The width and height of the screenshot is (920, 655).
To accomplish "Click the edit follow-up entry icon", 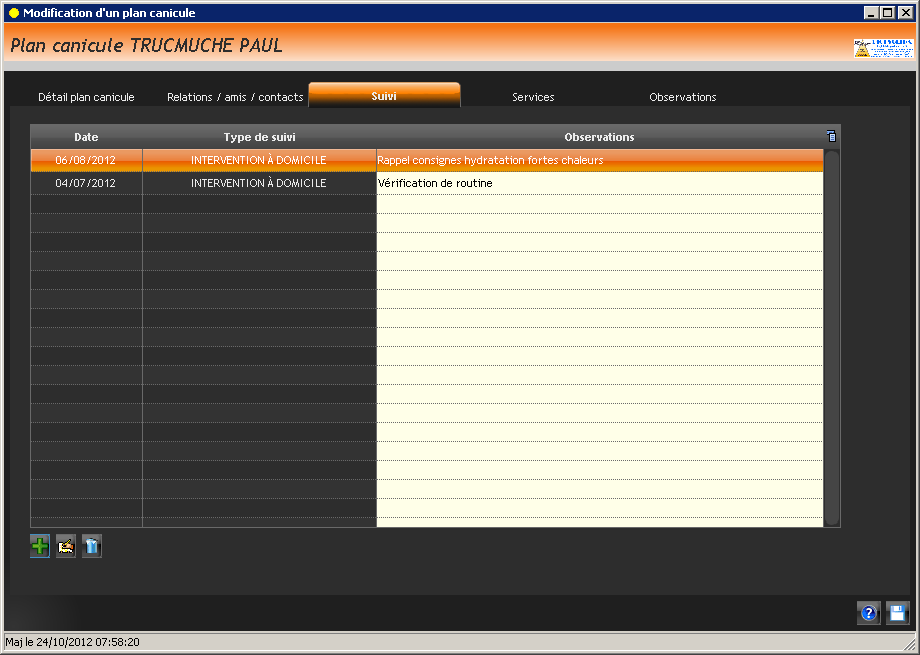I will [x=66, y=546].
